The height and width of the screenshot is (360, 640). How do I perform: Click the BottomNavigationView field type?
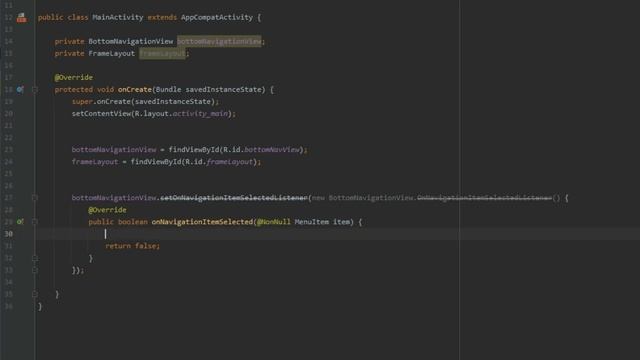tap(131, 41)
